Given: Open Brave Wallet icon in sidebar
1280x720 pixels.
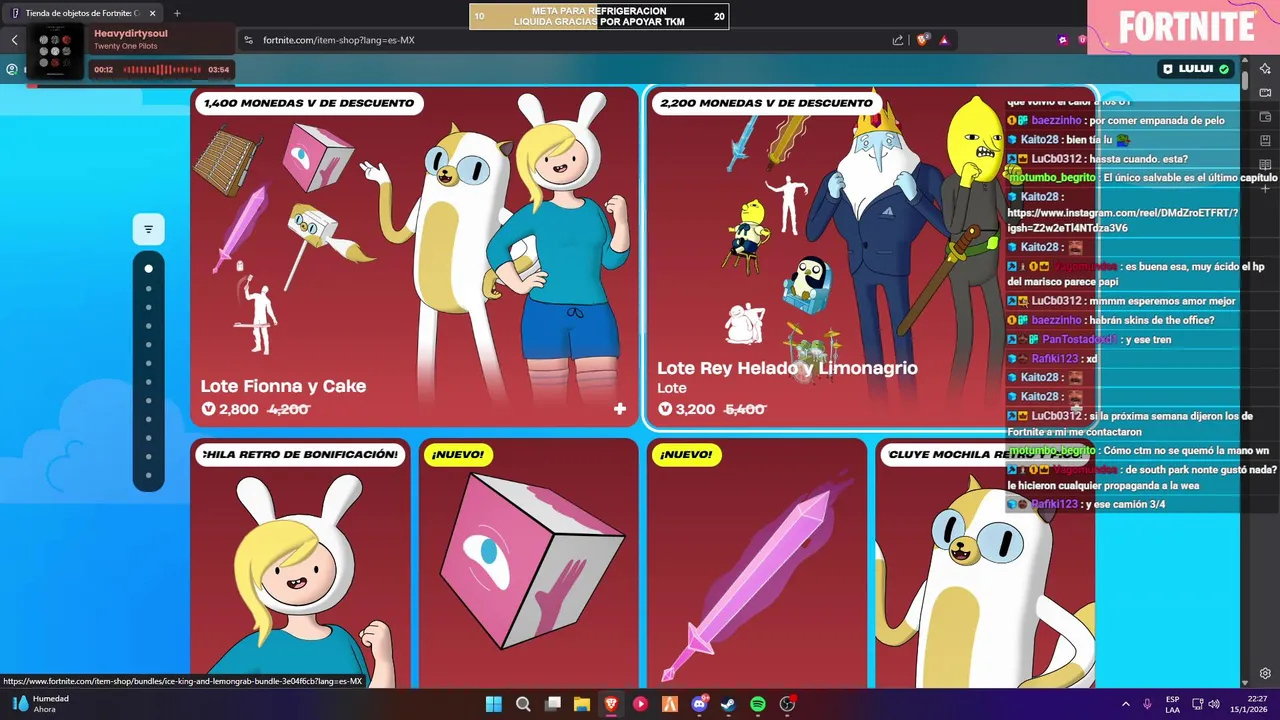Looking at the screenshot, I should 1265,117.
